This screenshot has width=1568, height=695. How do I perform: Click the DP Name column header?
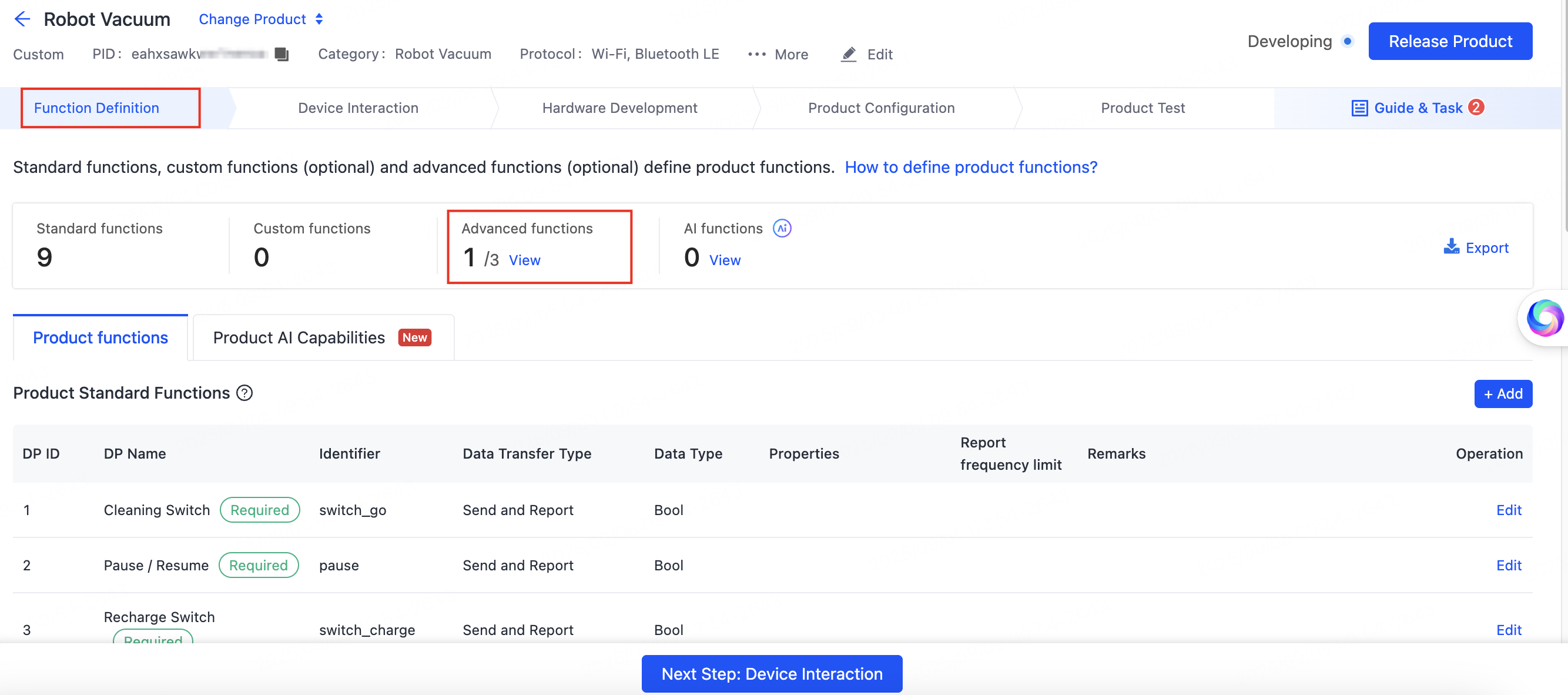click(x=135, y=453)
